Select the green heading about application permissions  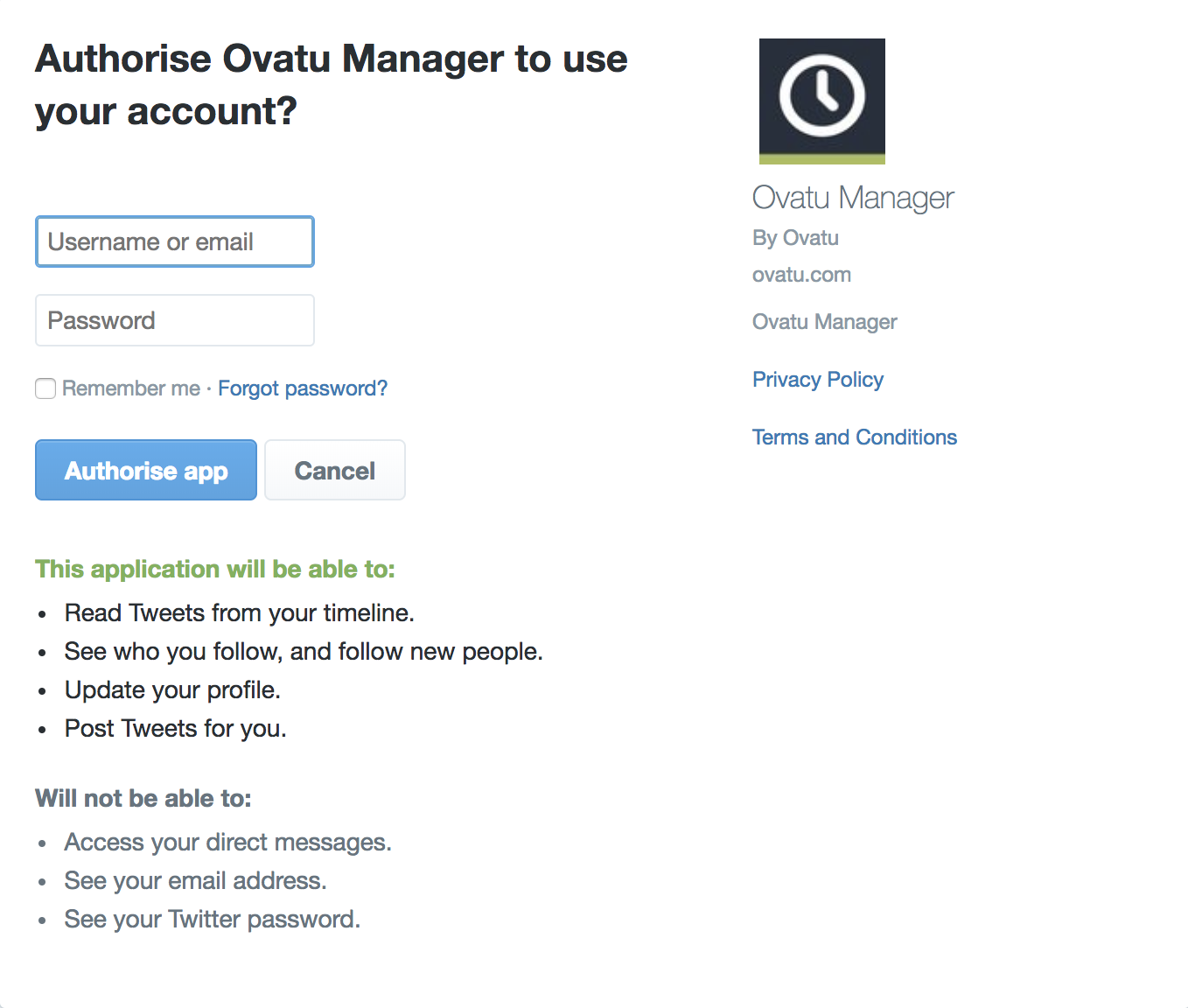214,569
